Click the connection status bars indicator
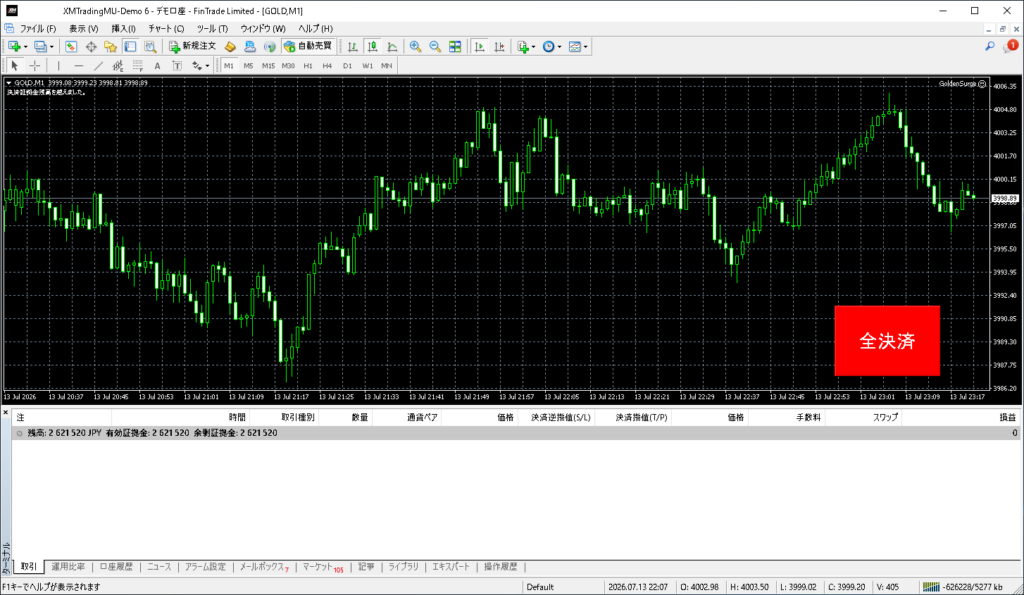1024x595 pixels. (x=931, y=587)
